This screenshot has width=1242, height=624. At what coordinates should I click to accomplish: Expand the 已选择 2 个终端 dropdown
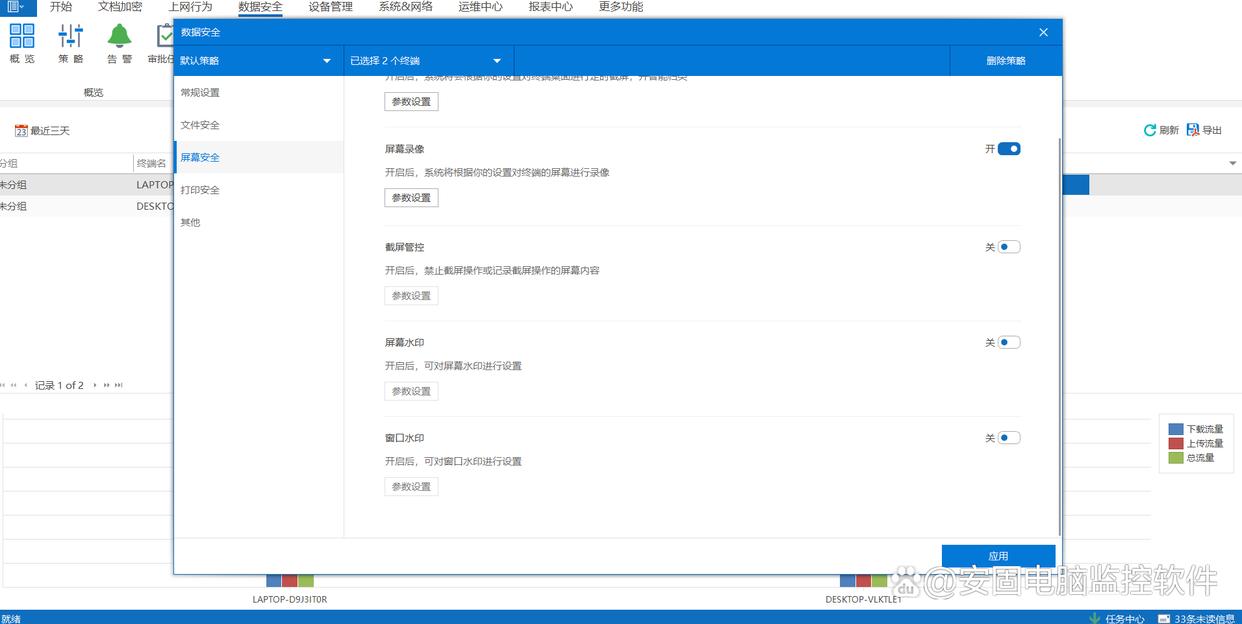pos(497,61)
